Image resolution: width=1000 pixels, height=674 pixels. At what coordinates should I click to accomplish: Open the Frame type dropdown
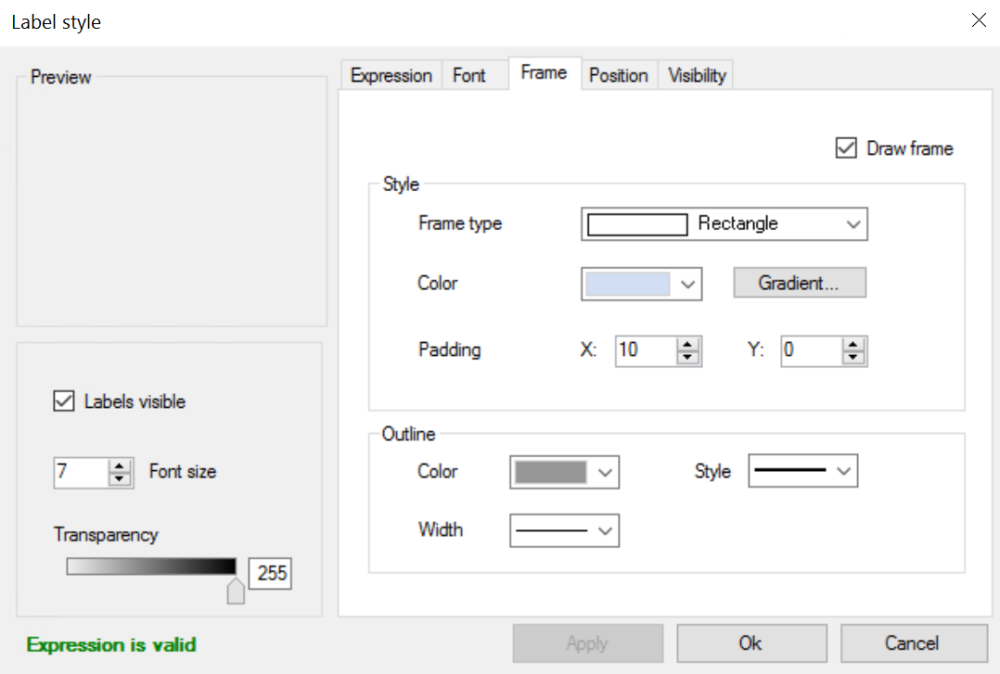853,223
